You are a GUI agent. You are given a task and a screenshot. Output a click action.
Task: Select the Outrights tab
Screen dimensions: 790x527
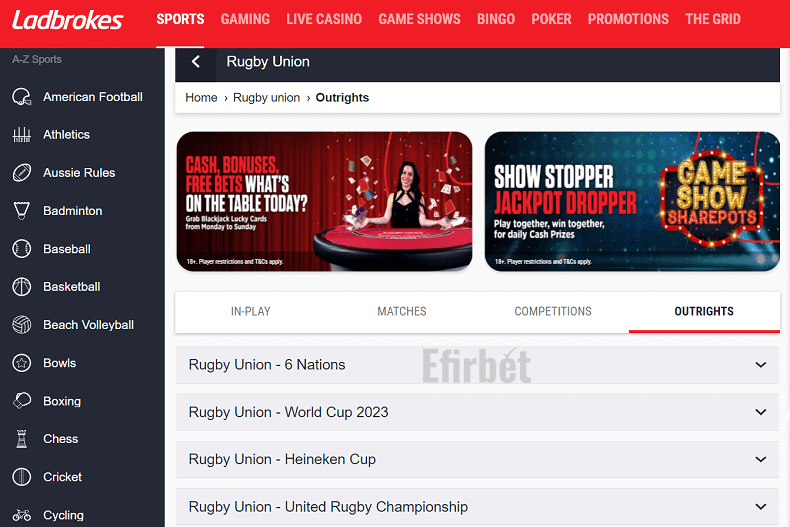(x=704, y=311)
